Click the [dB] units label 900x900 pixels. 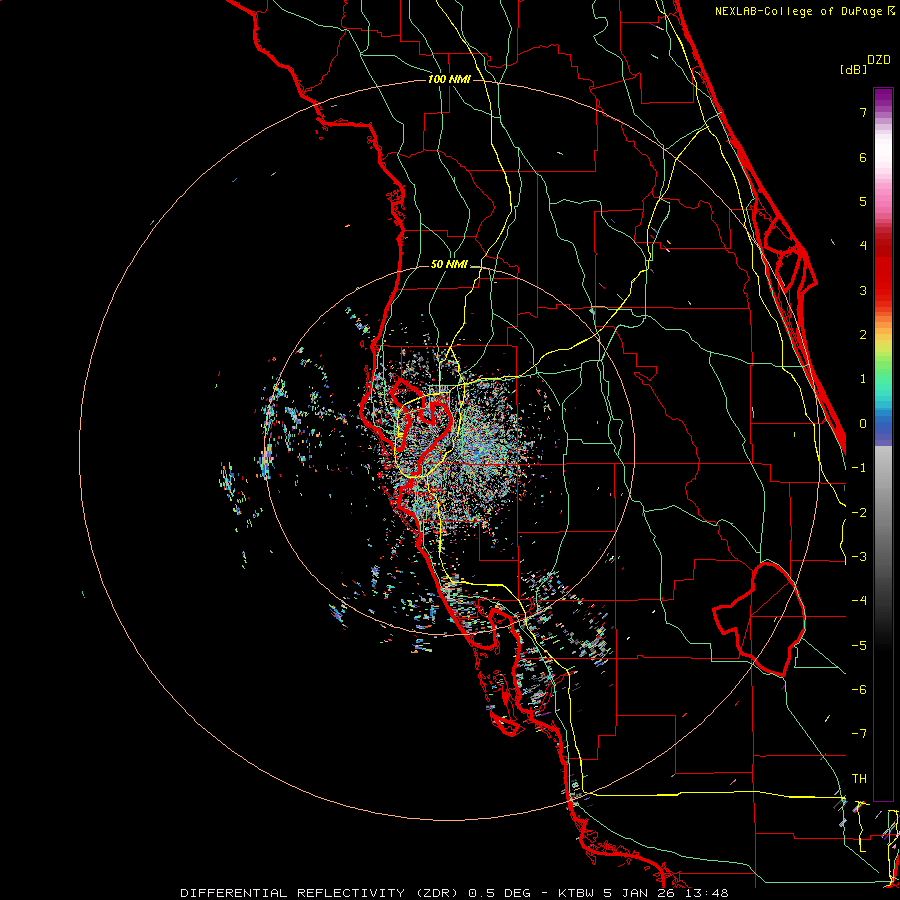854,69
